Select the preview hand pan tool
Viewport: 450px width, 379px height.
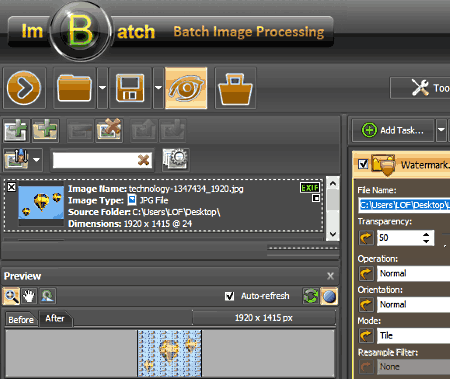pyautogui.click(x=29, y=296)
